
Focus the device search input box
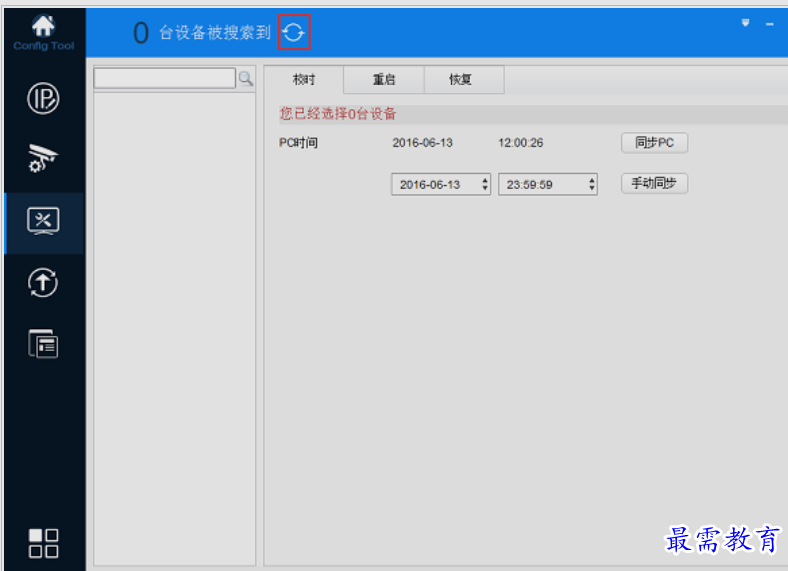(165, 78)
